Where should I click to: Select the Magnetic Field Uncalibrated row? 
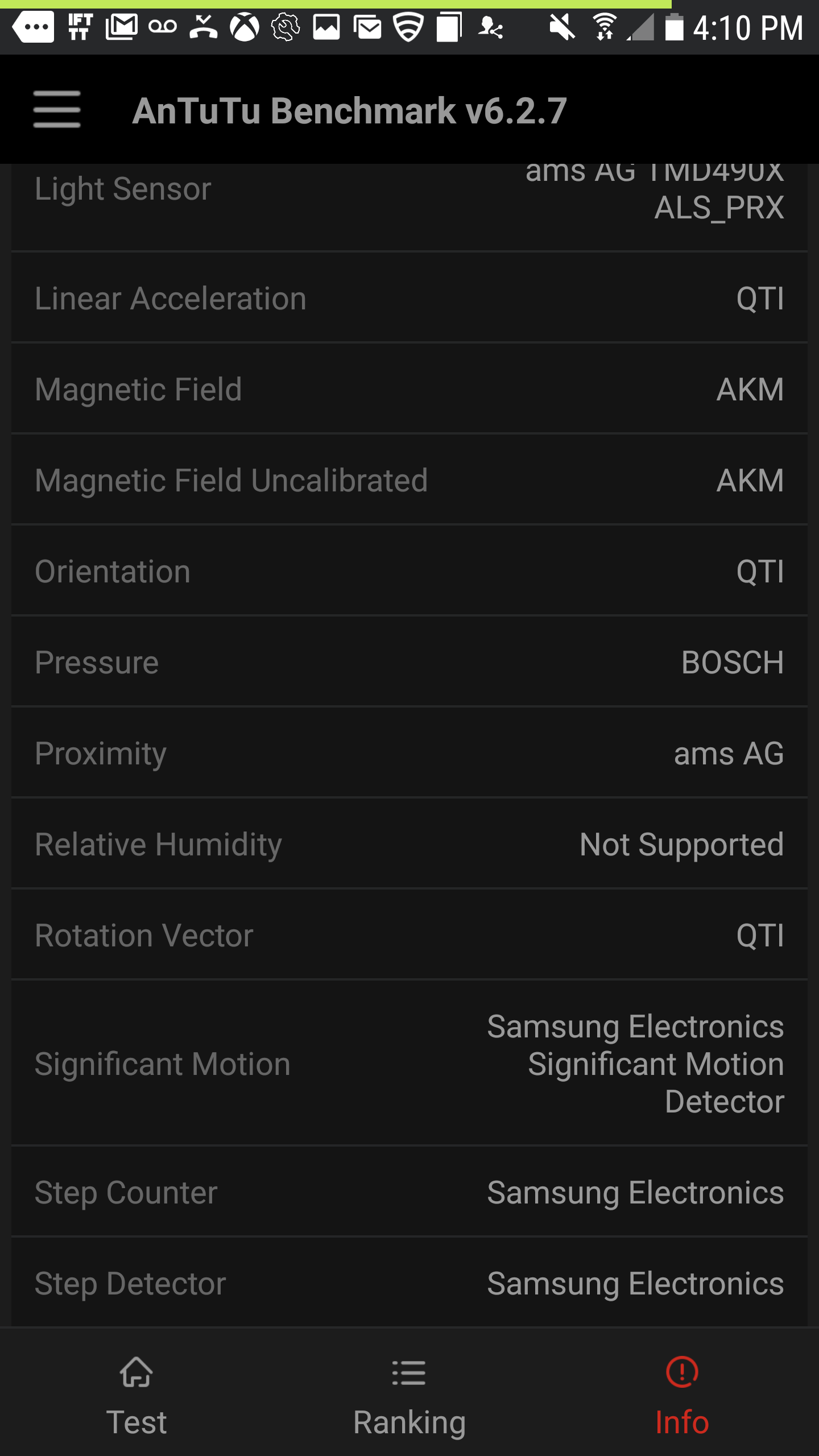(x=409, y=480)
